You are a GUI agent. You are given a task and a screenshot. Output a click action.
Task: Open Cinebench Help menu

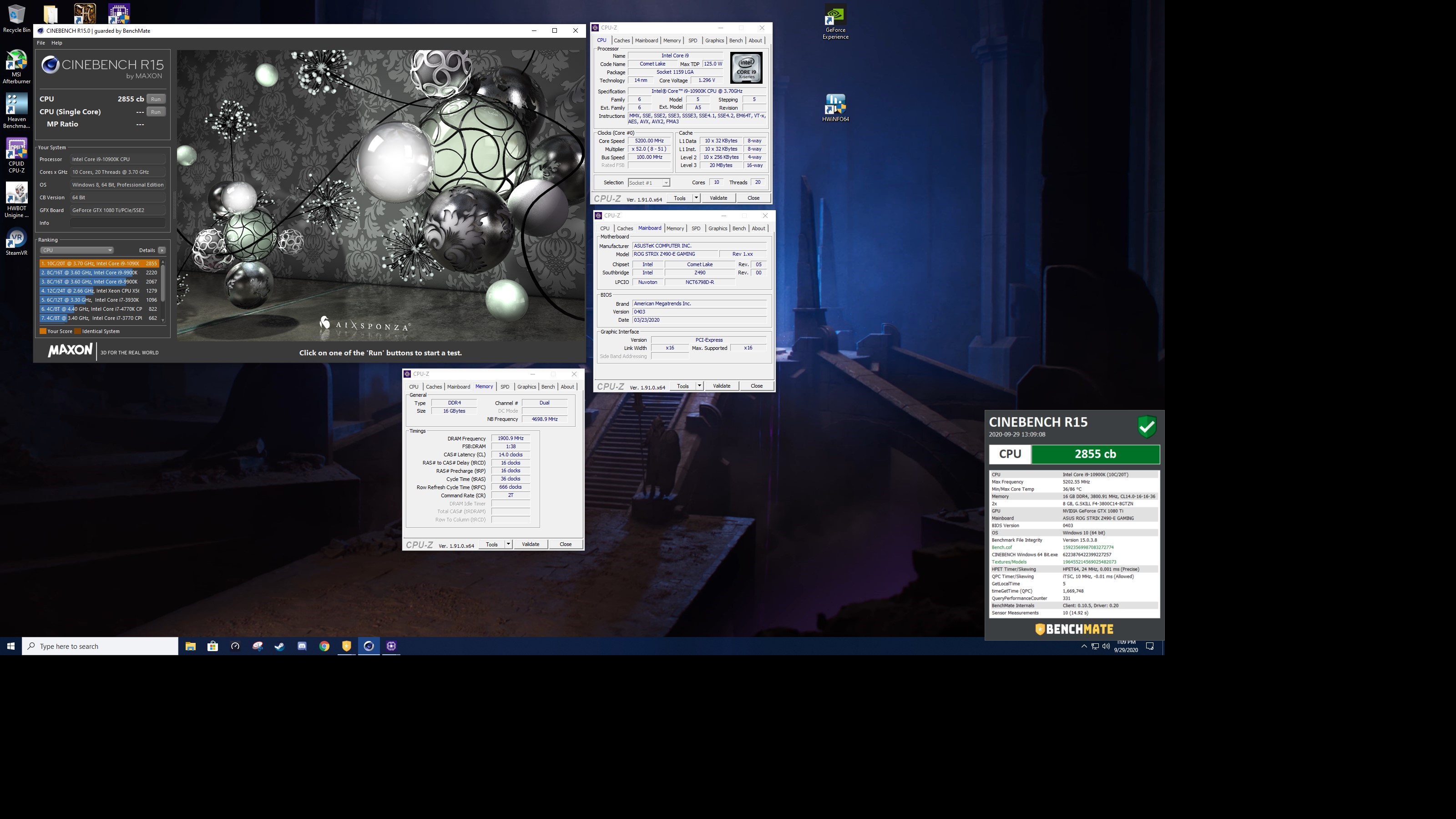pyautogui.click(x=56, y=43)
